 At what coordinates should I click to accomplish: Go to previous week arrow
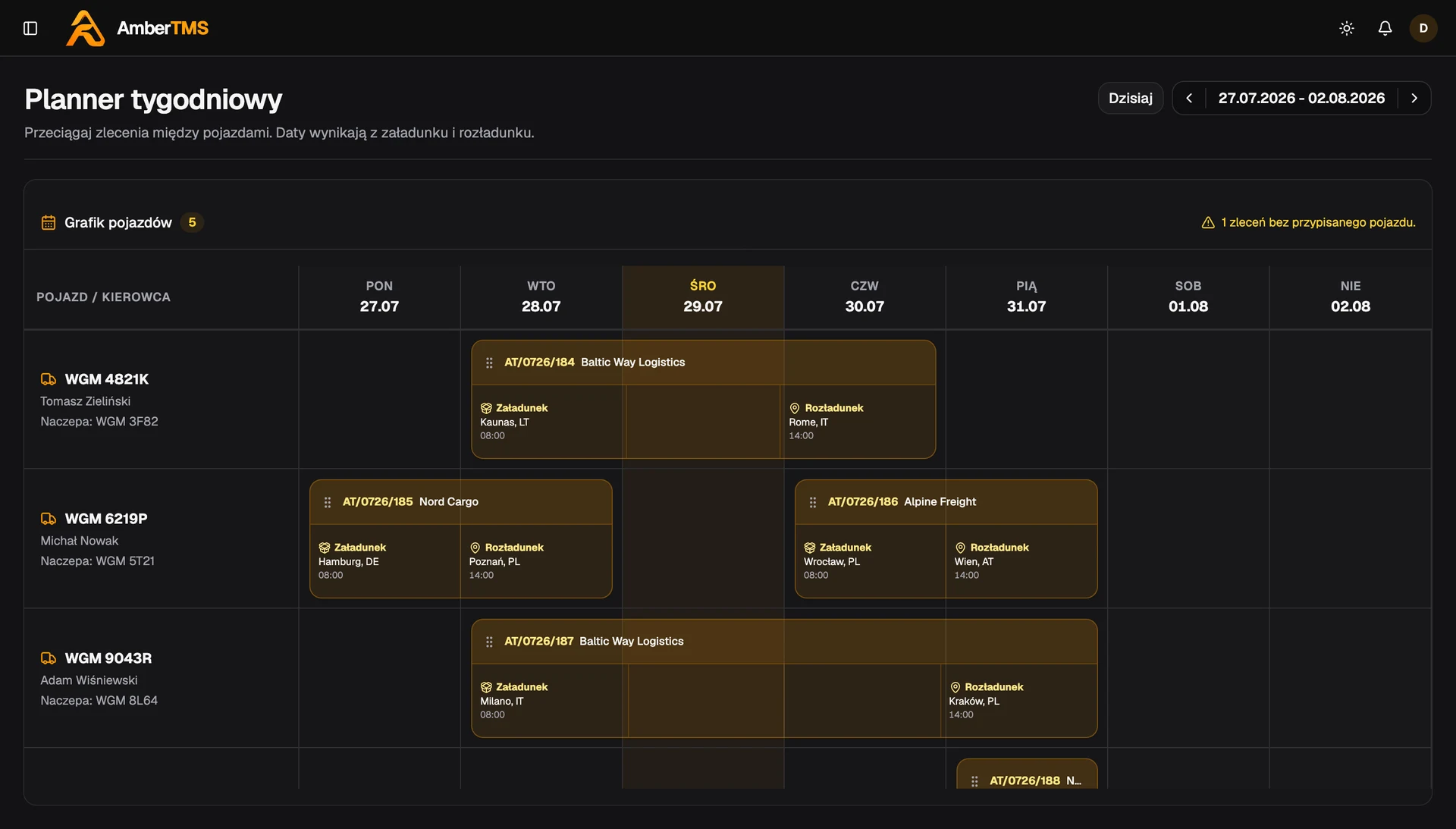[1189, 98]
